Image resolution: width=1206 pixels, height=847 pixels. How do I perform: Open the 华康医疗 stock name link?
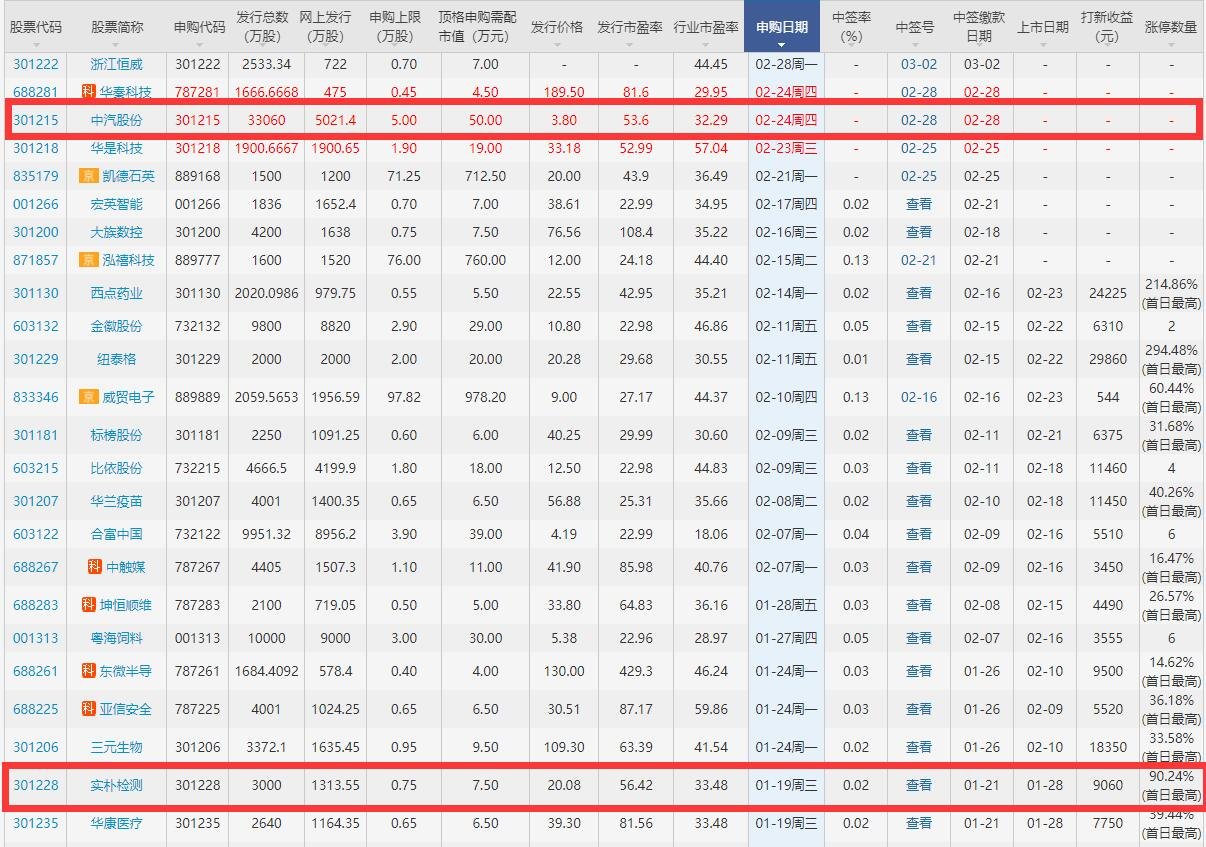click(x=117, y=824)
